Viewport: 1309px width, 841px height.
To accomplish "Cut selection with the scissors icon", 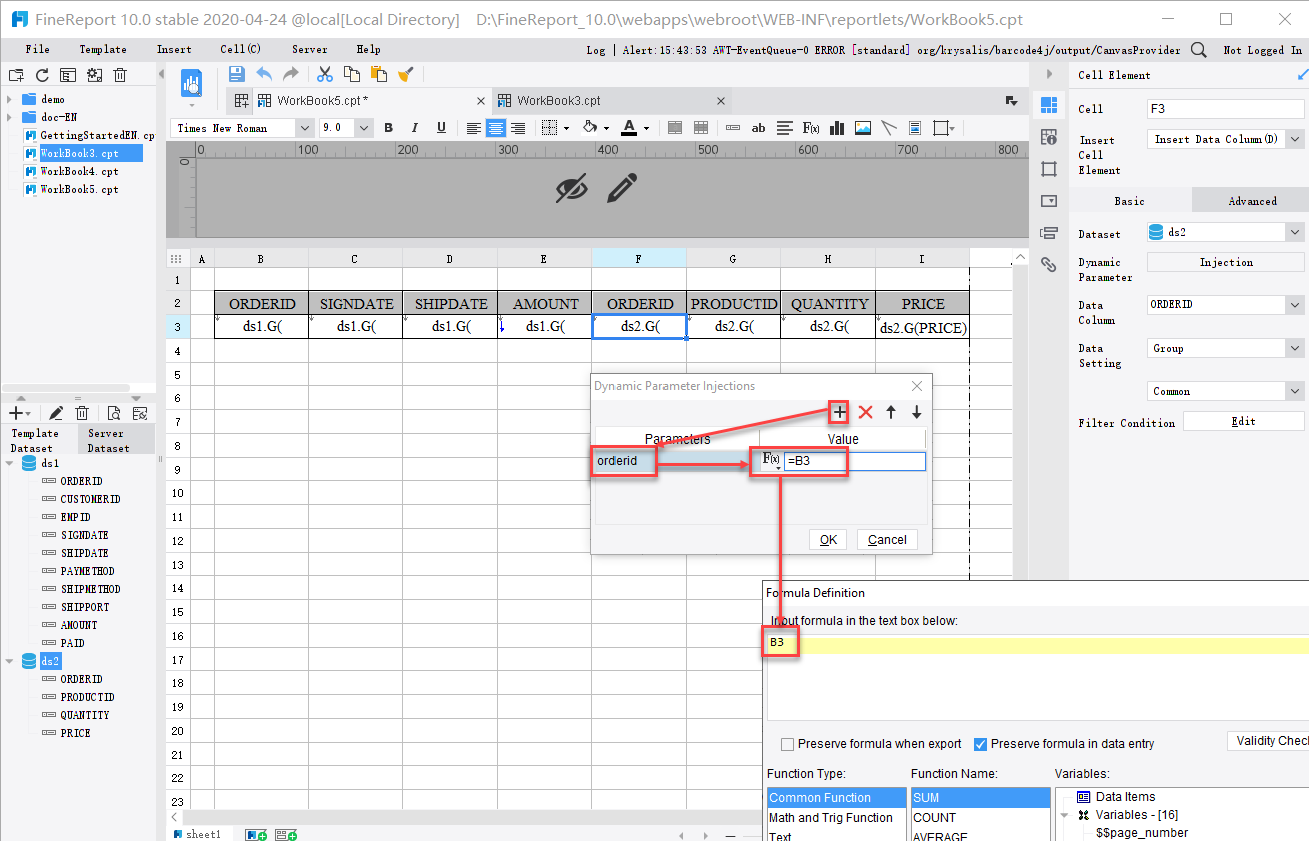I will click(x=325, y=73).
